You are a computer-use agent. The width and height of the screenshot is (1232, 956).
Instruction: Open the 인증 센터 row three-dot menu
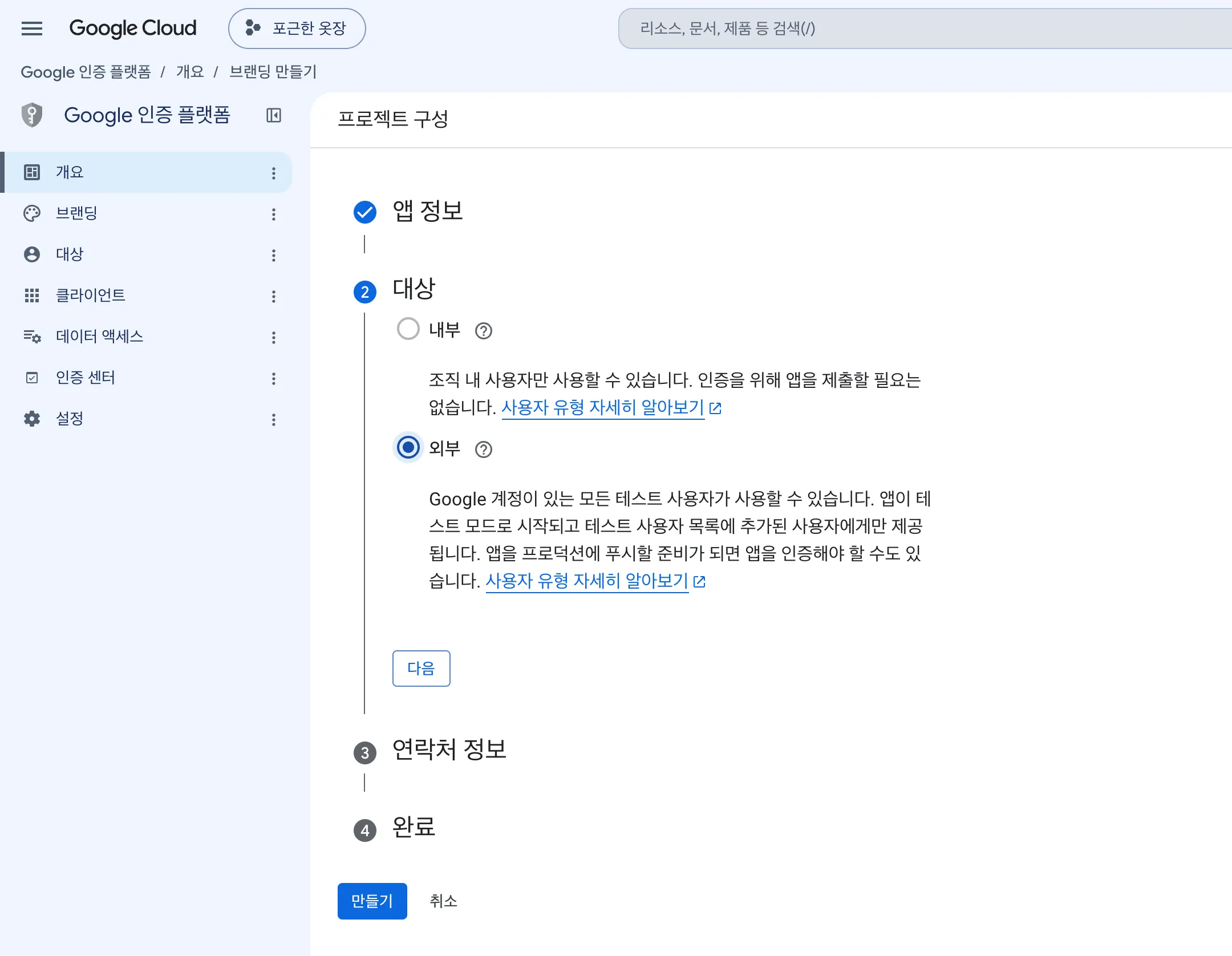click(274, 378)
